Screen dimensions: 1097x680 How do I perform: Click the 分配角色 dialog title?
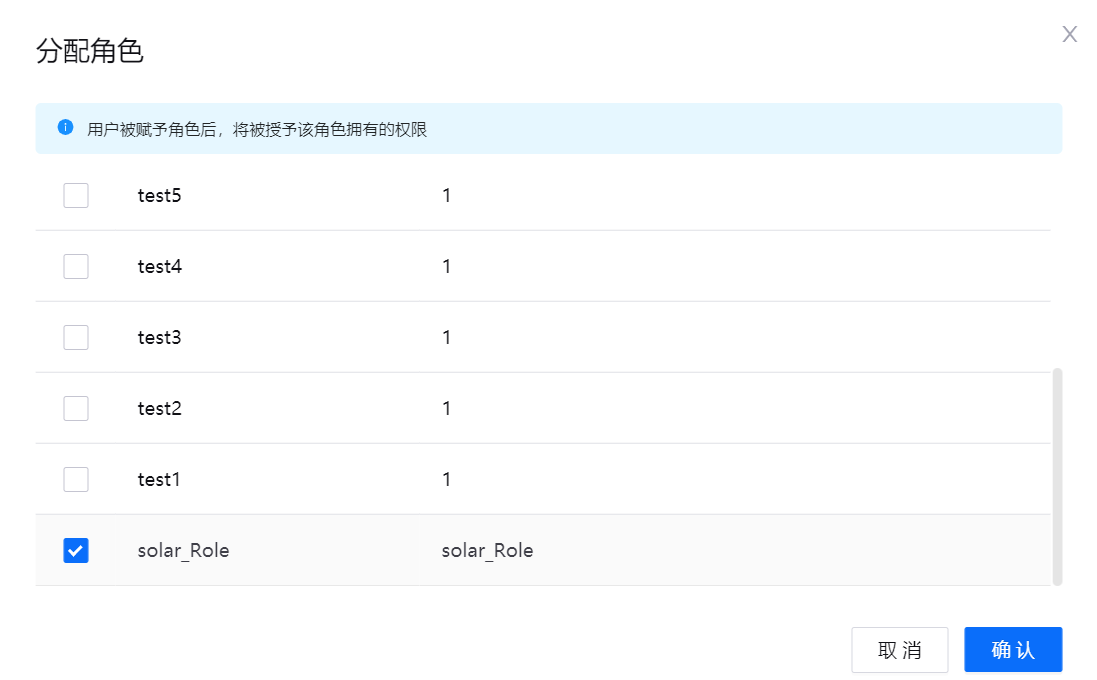pos(90,52)
